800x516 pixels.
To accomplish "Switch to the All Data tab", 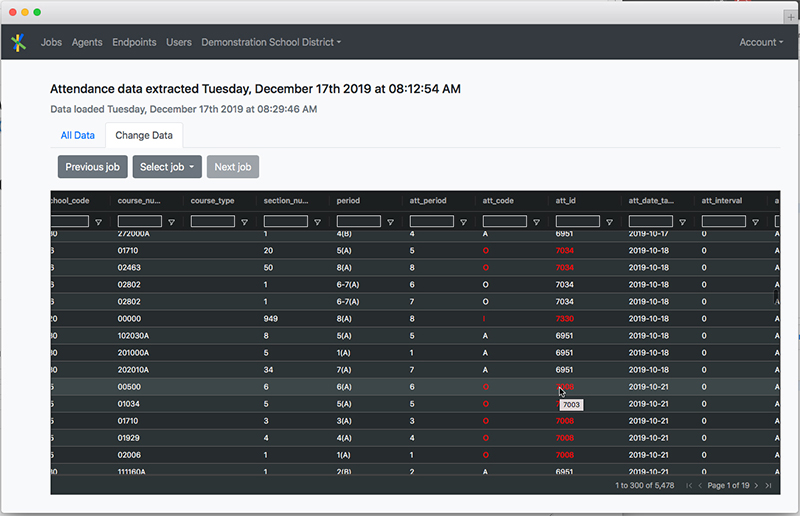I will [x=77, y=135].
